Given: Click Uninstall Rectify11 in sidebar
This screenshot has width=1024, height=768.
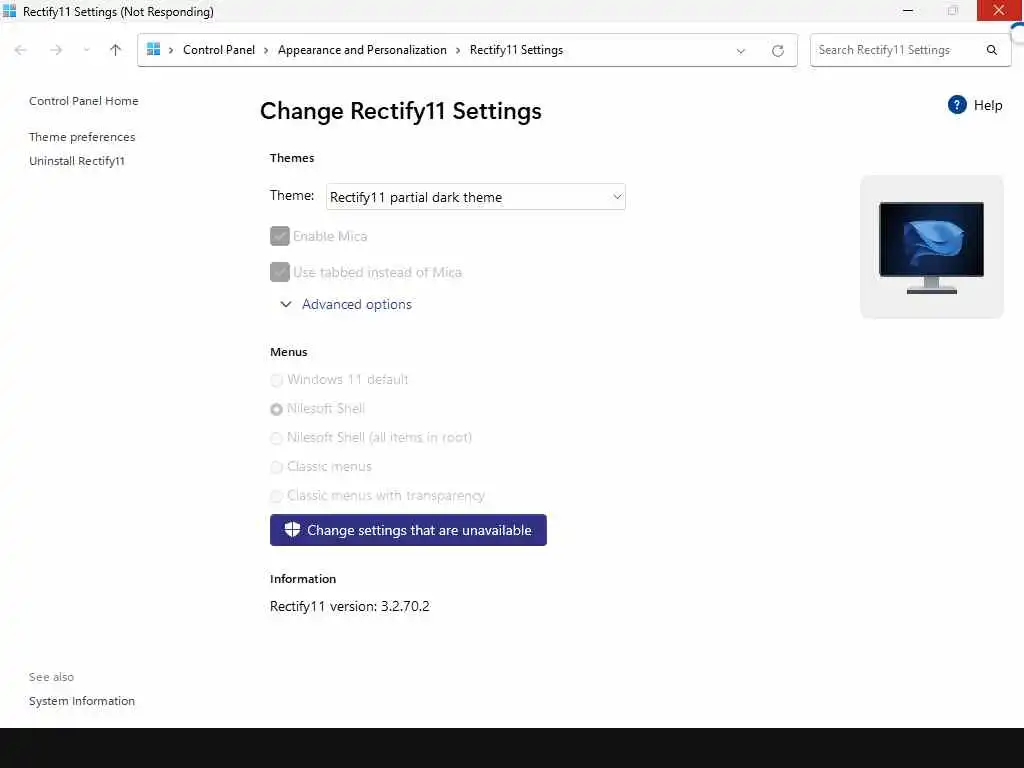Looking at the screenshot, I should point(76,161).
